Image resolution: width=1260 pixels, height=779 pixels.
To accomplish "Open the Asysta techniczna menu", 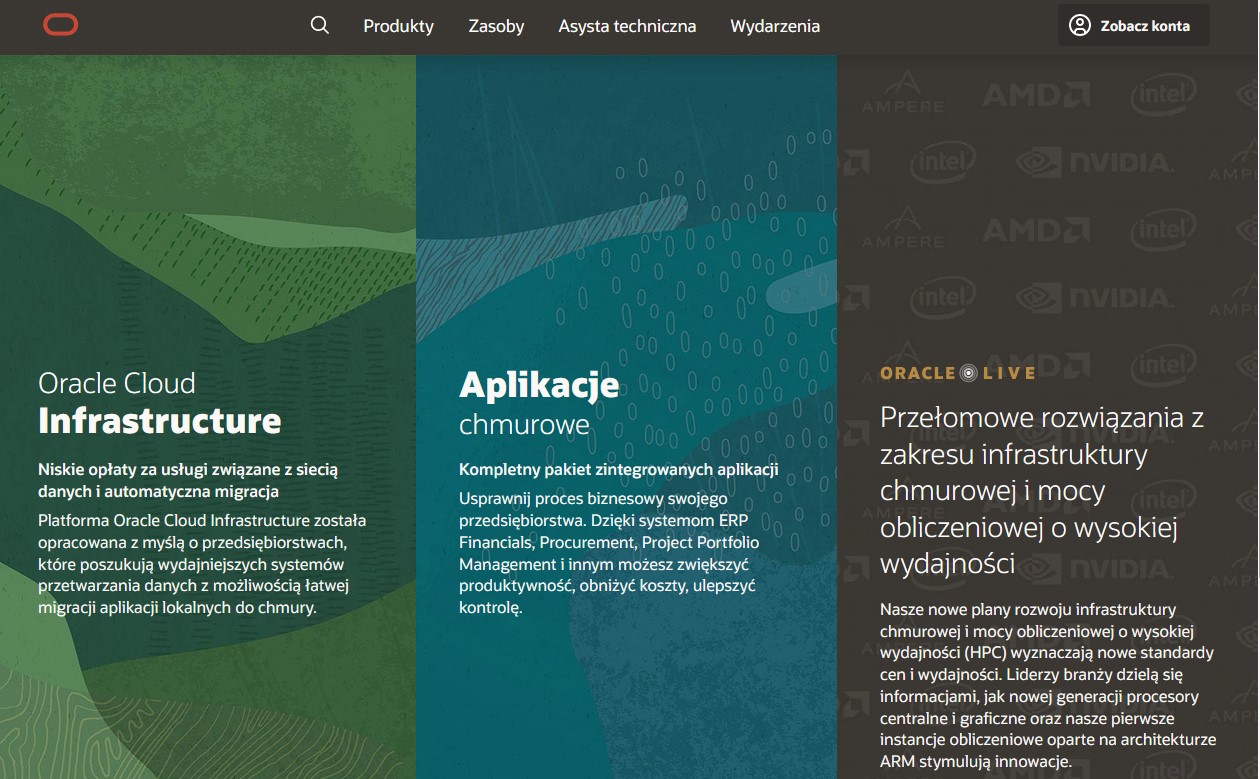I will (x=627, y=26).
